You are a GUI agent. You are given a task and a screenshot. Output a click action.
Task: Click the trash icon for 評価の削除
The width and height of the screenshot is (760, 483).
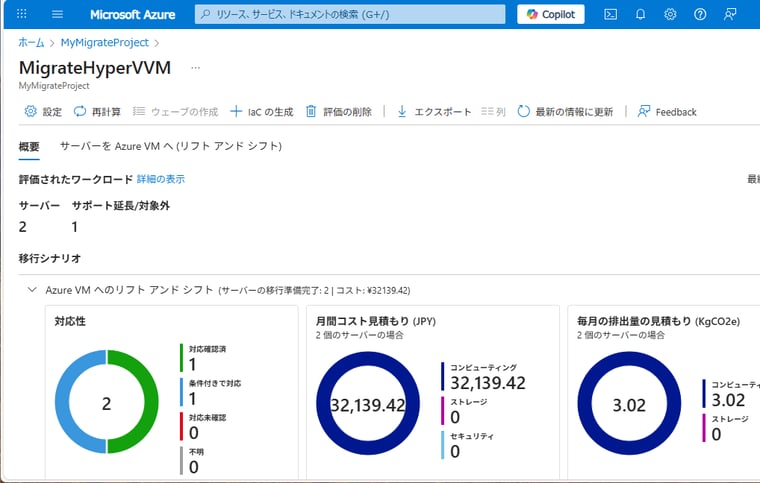311,111
